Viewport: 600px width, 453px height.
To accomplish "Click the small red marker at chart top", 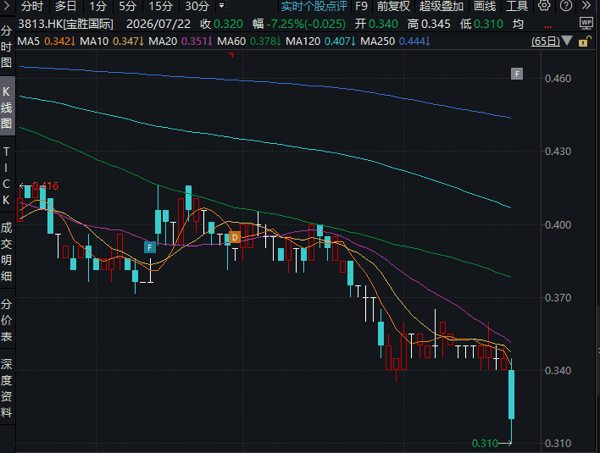I will 231,55.
